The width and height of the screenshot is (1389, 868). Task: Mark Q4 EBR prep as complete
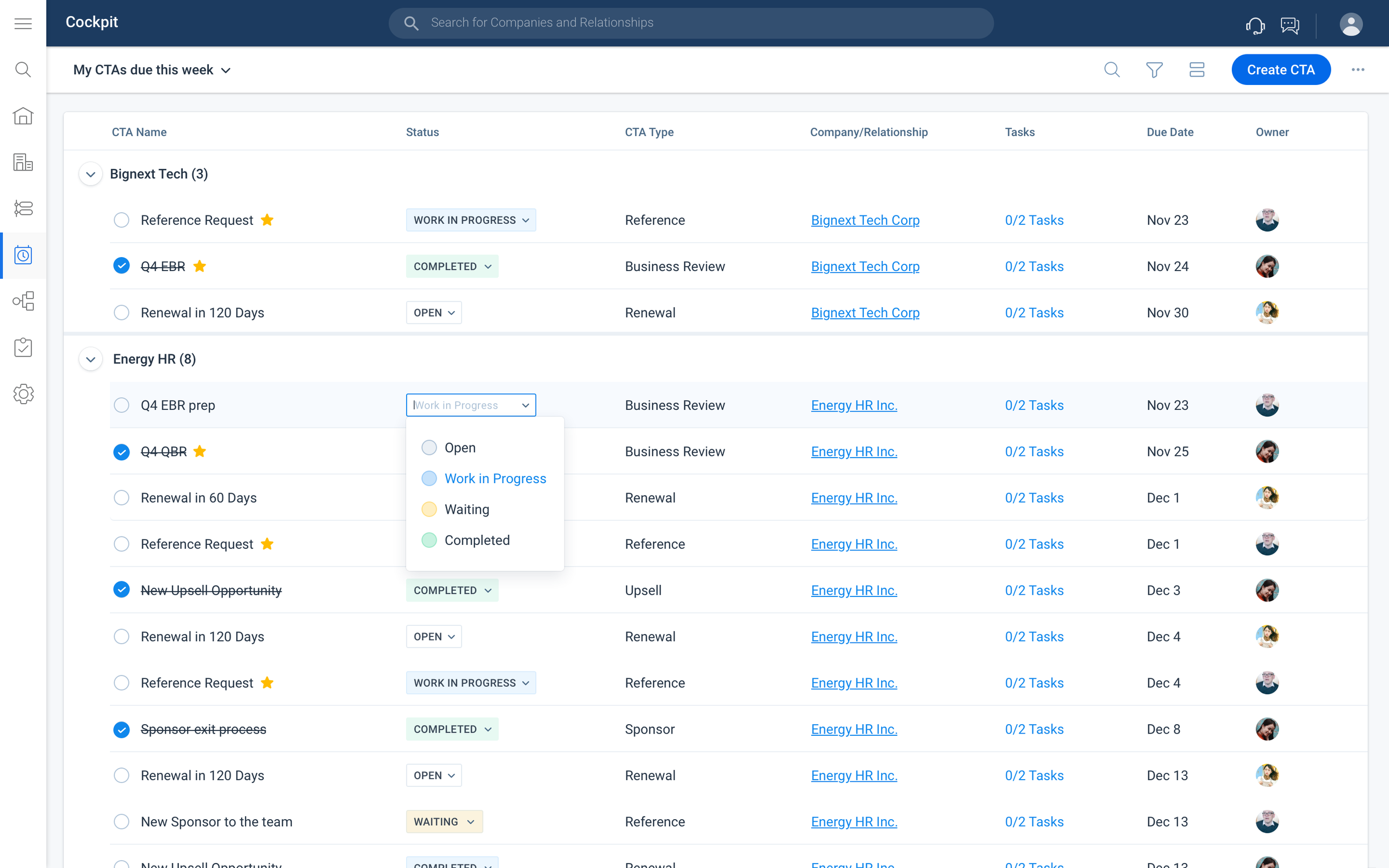tap(121, 405)
